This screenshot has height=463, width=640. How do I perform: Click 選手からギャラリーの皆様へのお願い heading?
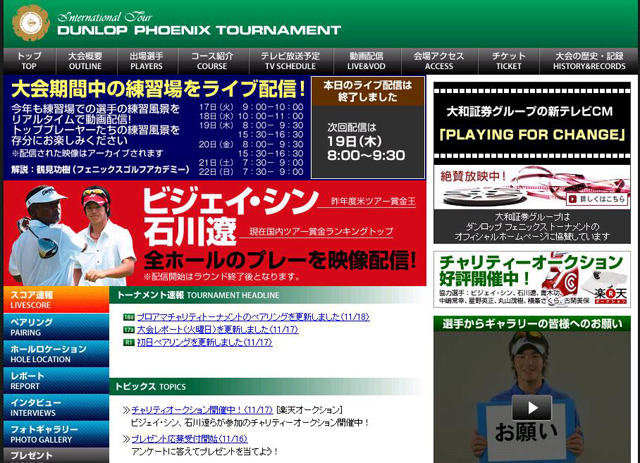click(x=532, y=324)
